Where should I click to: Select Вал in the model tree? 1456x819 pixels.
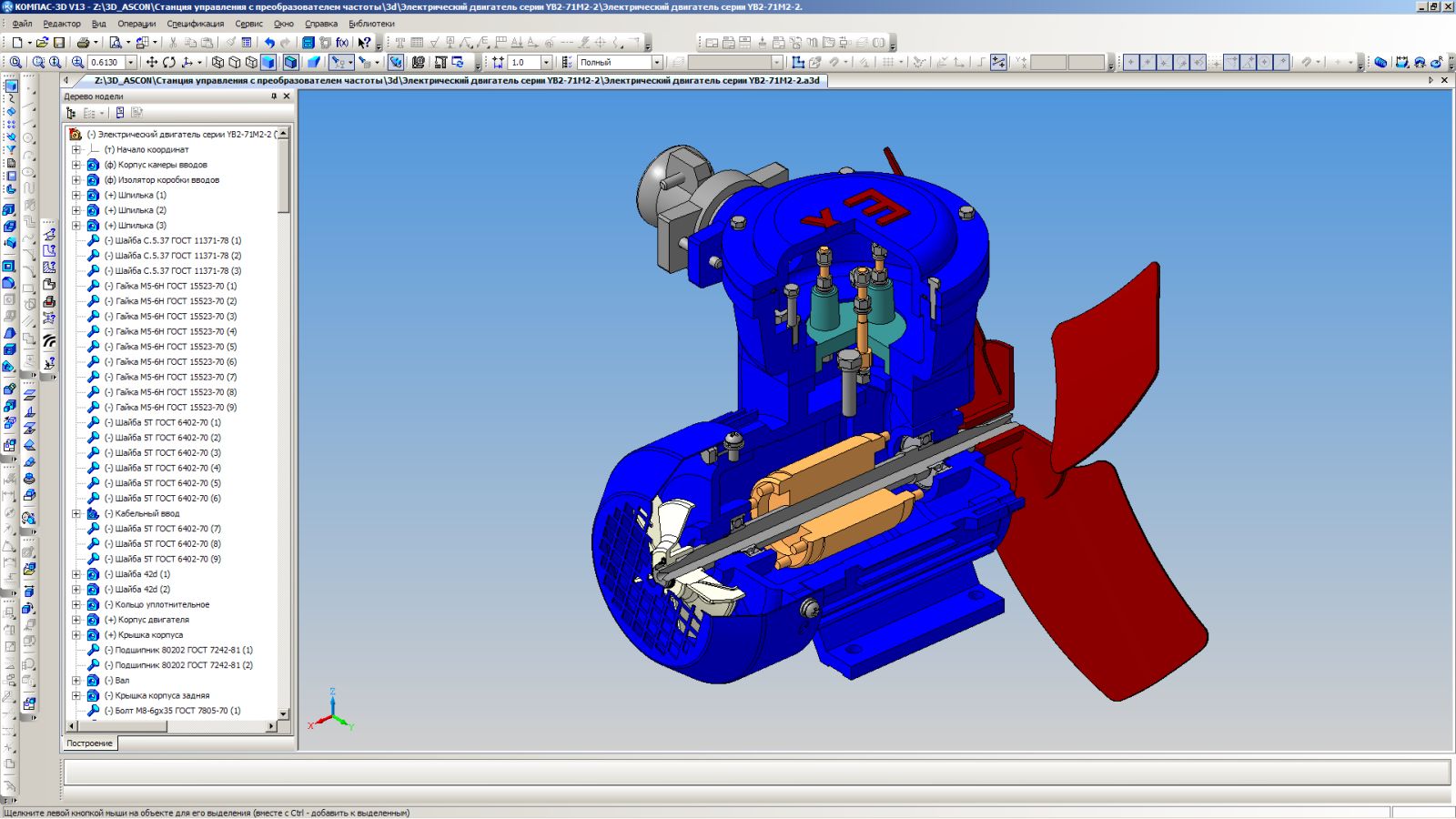(122, 681)
